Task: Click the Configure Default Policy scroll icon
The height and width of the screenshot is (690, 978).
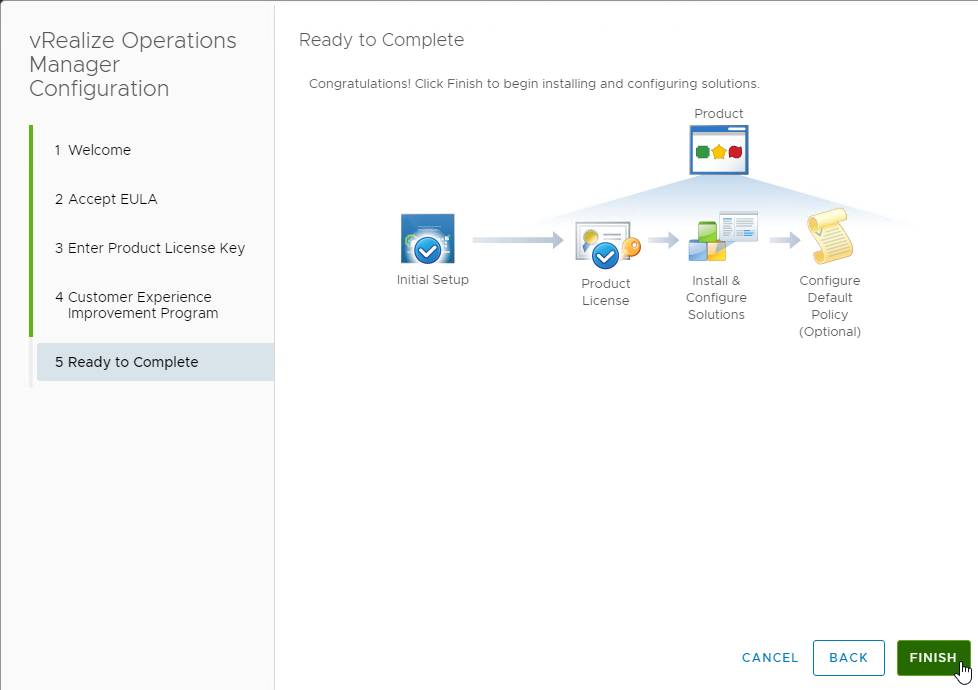Action: 830,236
